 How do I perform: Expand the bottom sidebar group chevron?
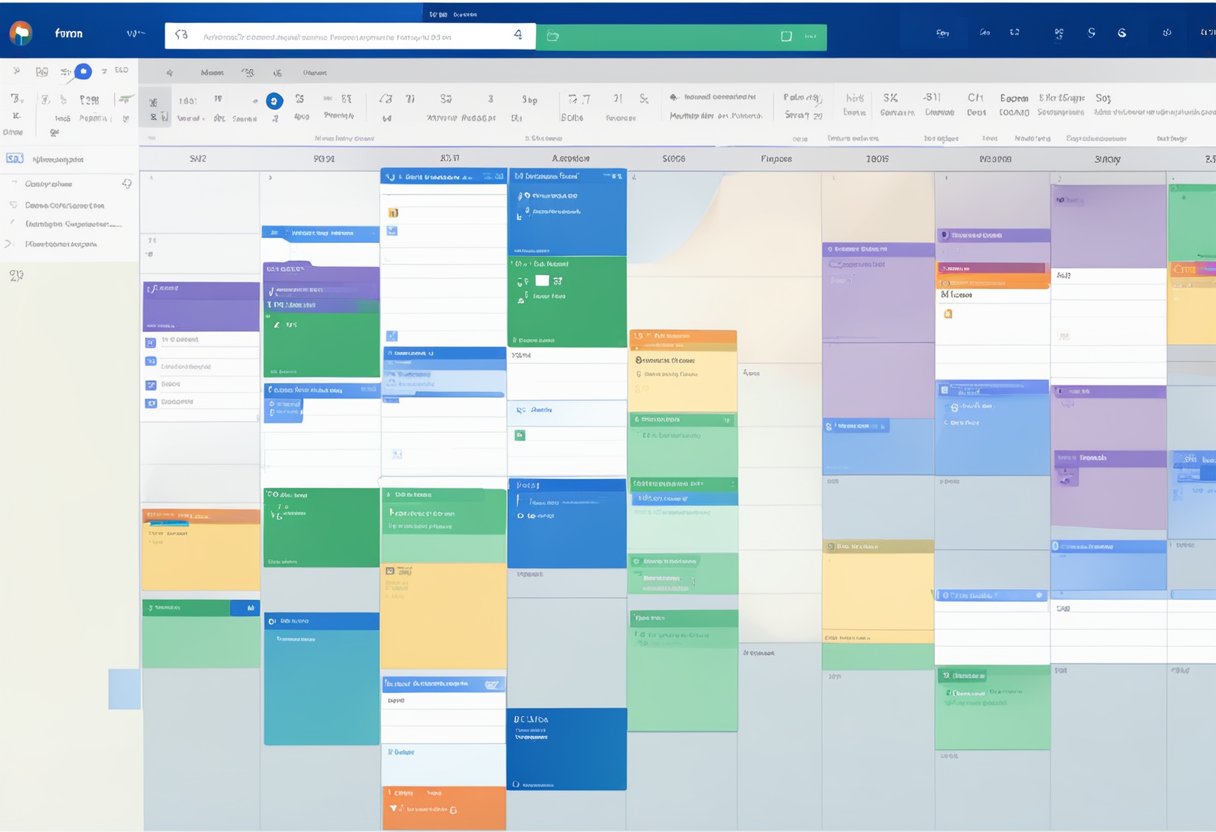tap(8, 243)
